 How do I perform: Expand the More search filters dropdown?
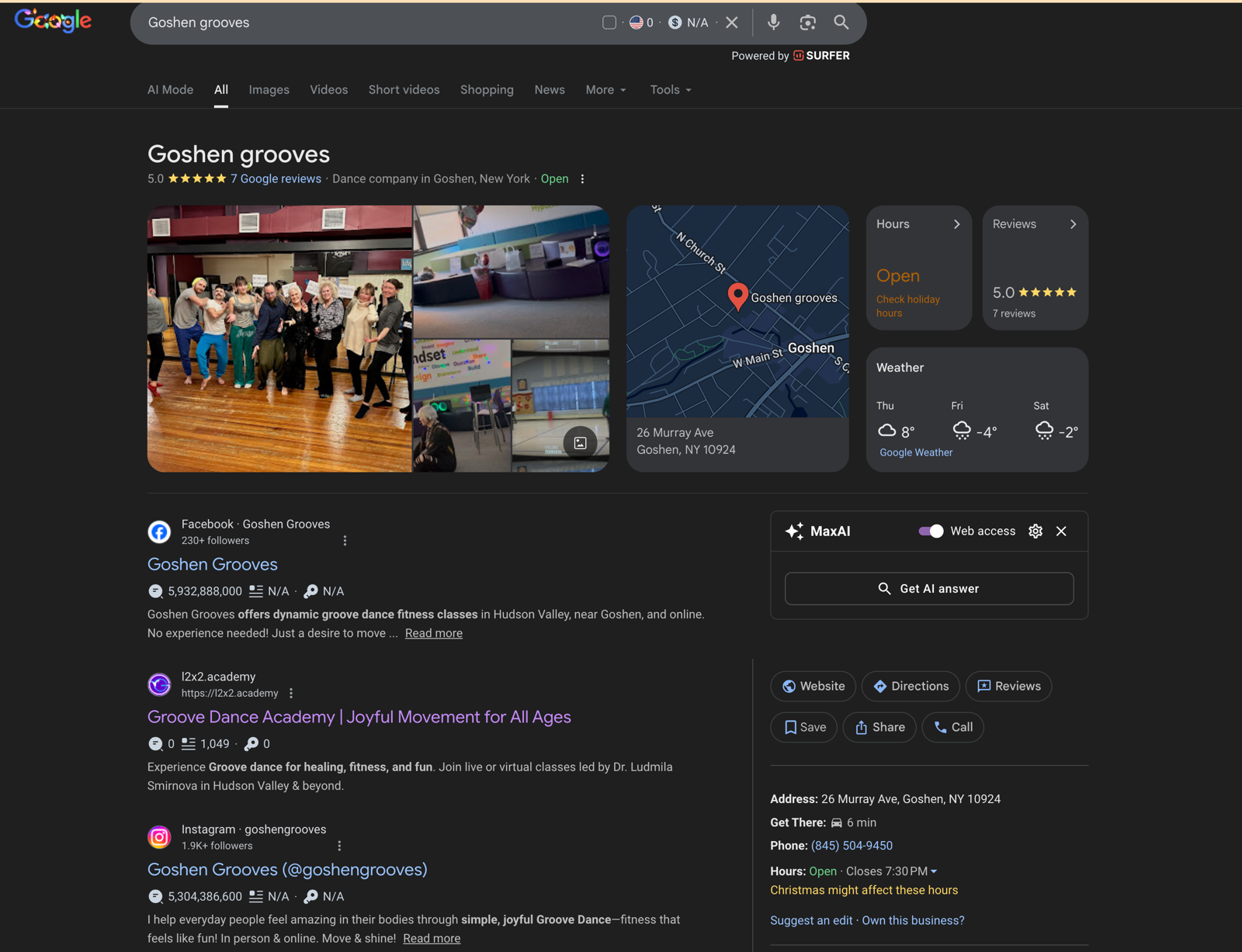click(605, 90)
